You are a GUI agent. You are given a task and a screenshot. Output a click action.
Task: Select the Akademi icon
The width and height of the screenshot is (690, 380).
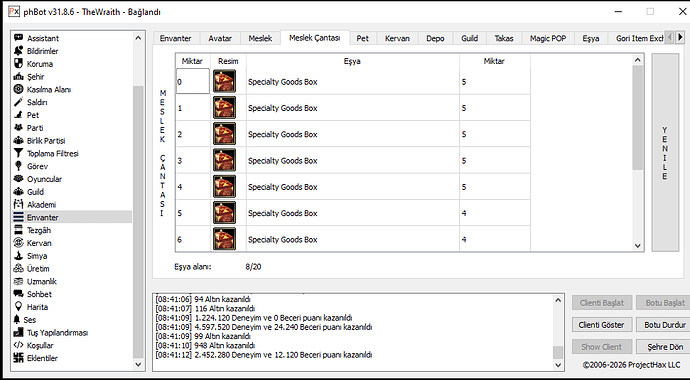click(18, 204)
